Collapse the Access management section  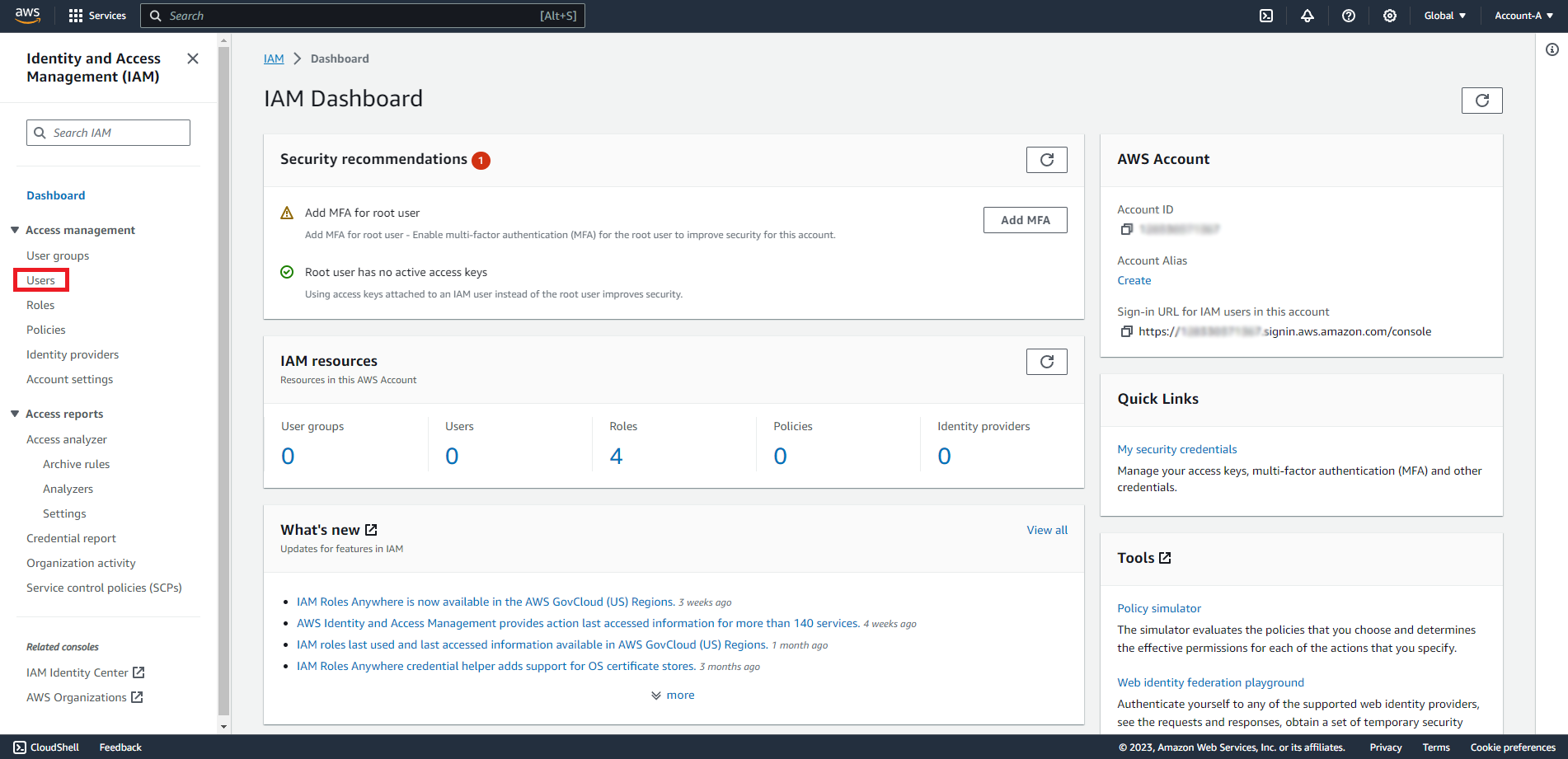click(15, 230)
